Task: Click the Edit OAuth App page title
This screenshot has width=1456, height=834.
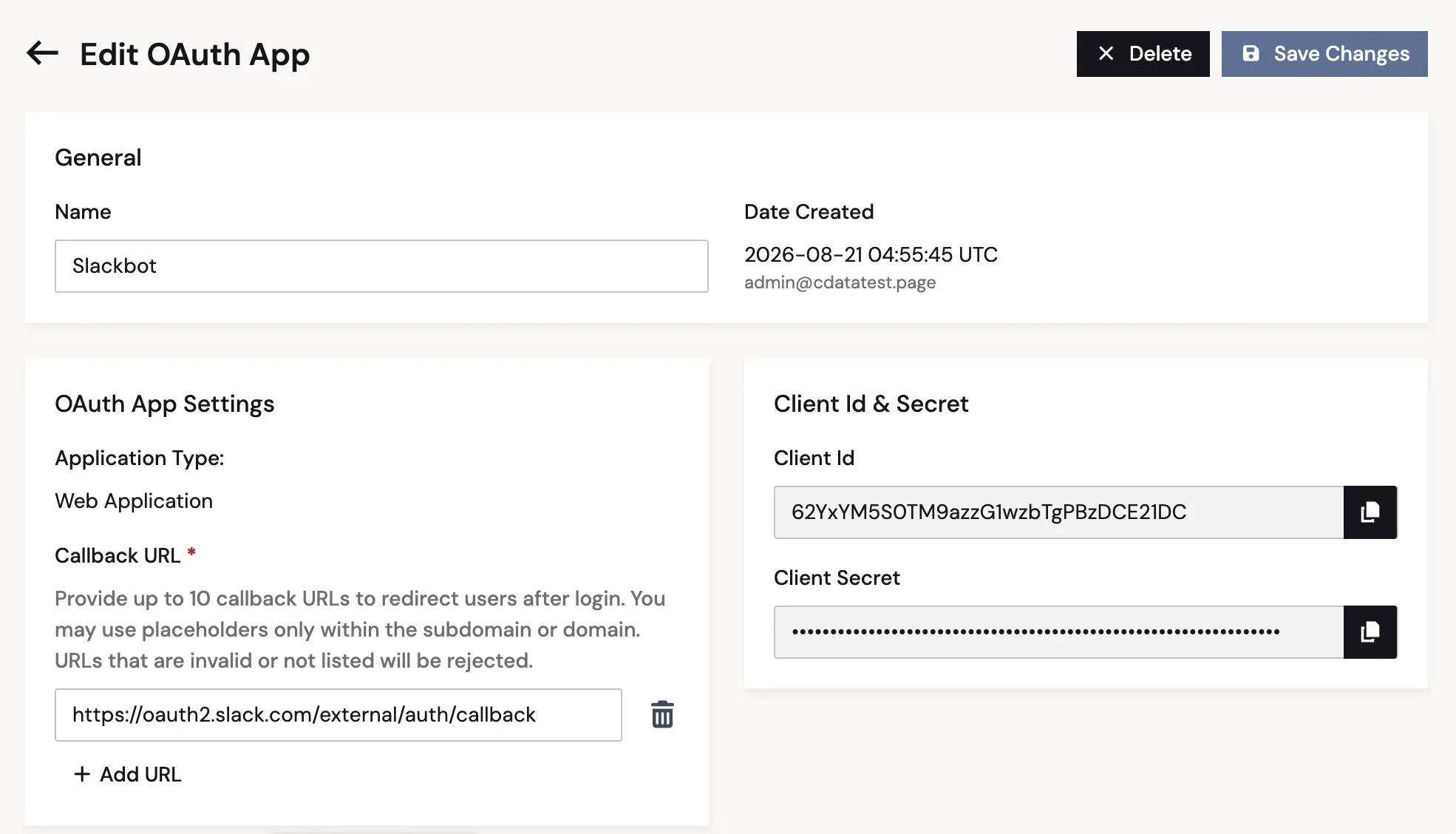Action: click(x=194, y=54)
